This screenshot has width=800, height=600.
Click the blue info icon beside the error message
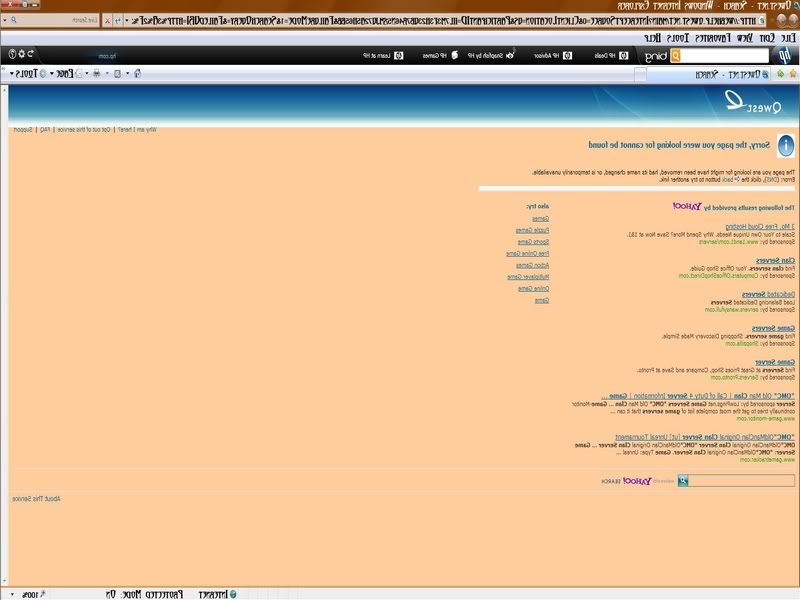pyautogui.click(x=786, y=146)
